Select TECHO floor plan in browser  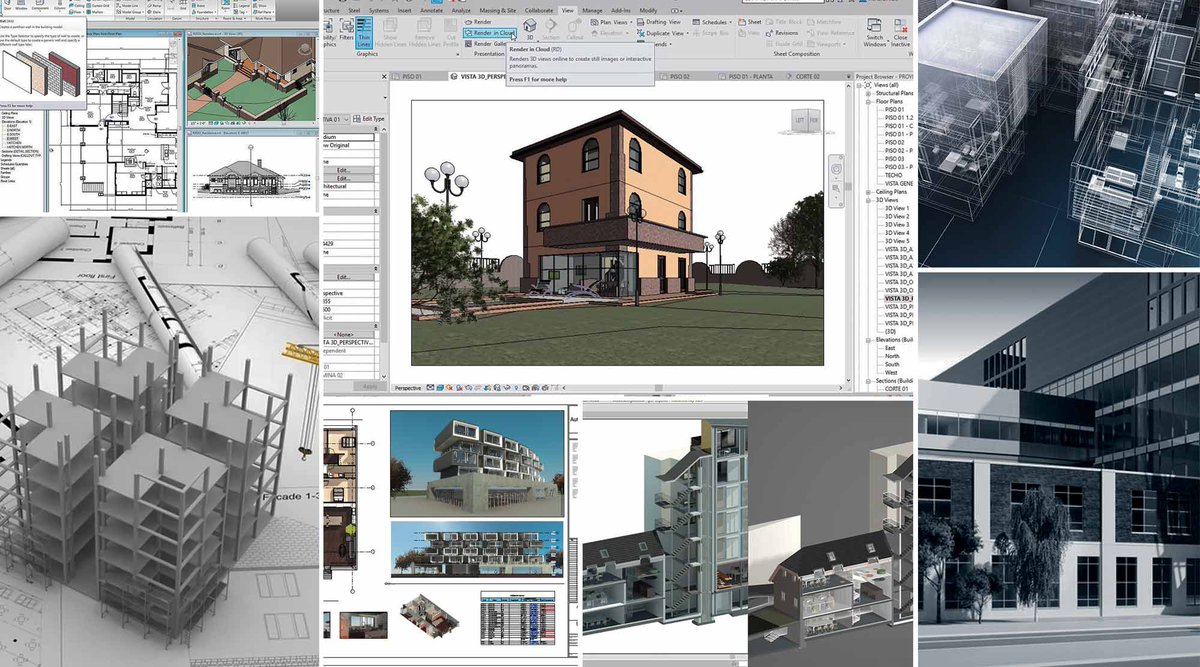click(x=894, y=175)
